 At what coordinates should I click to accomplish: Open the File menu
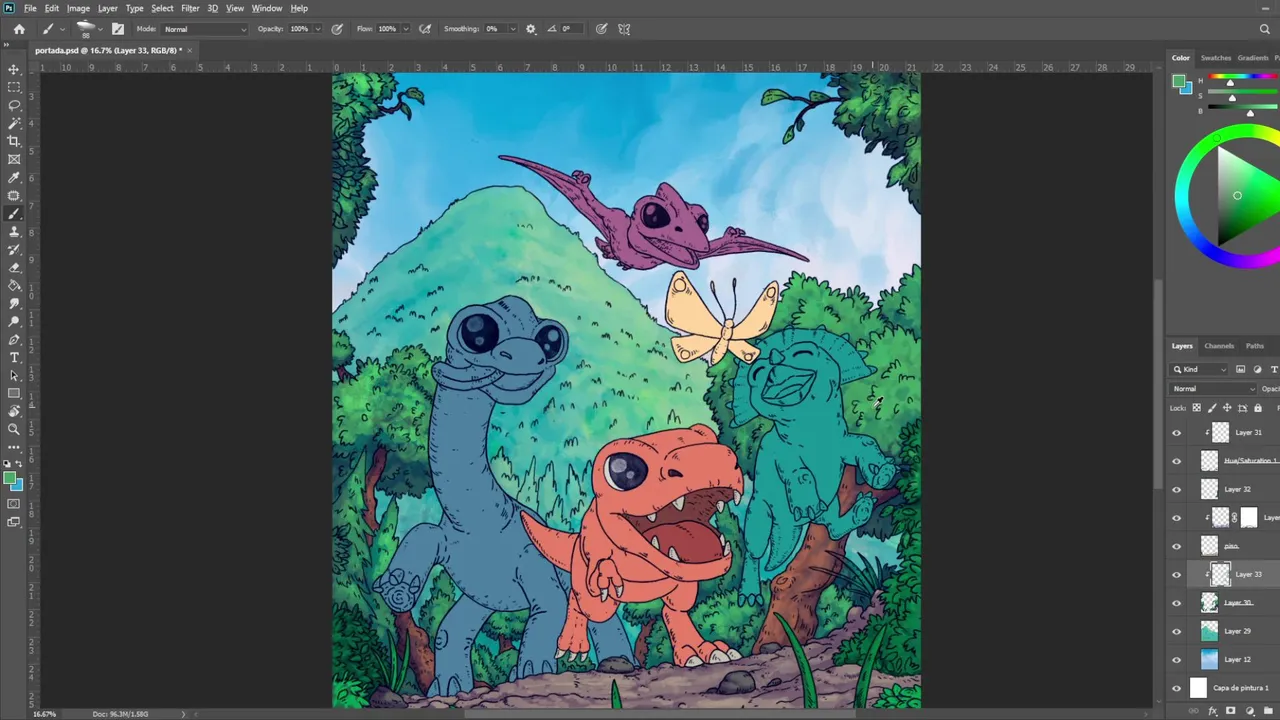[x=30, y=8]
